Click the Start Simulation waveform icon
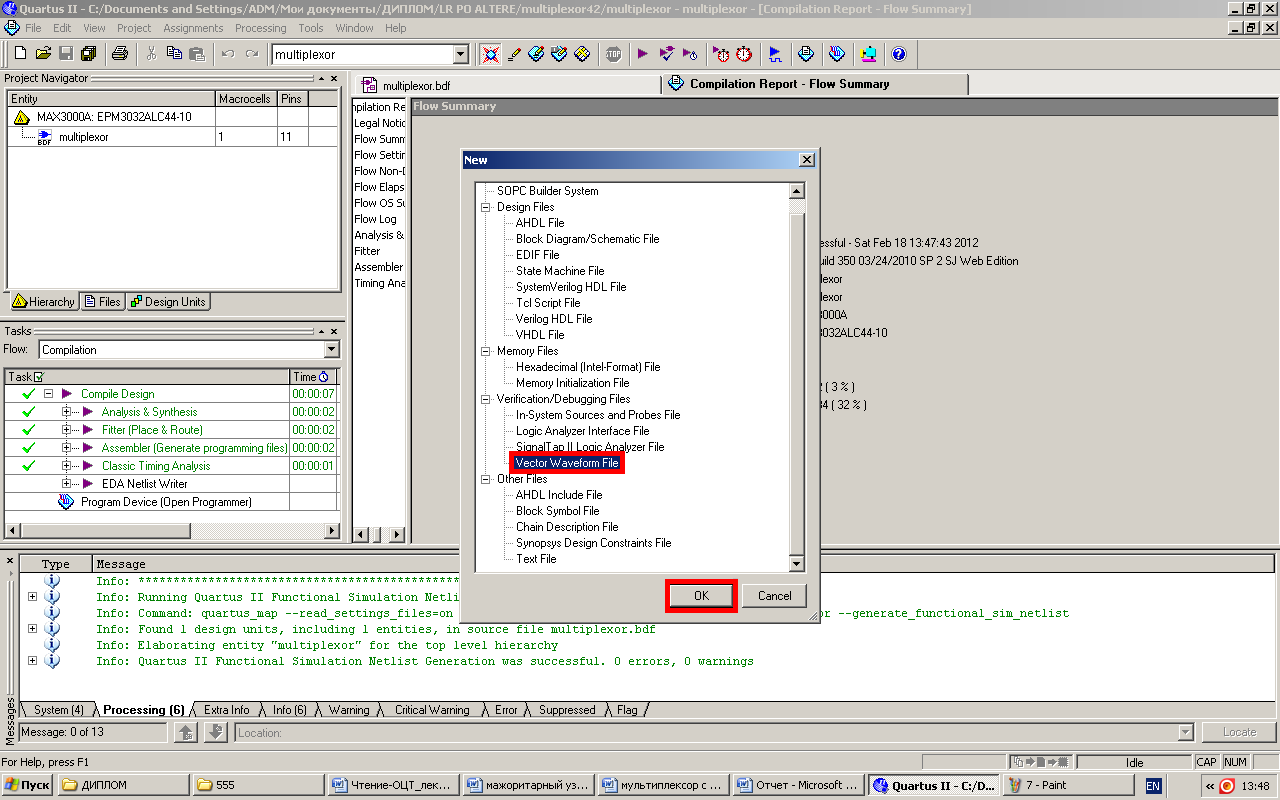Viewport: 1280px width, 800px height. click(x=775, y=54)
